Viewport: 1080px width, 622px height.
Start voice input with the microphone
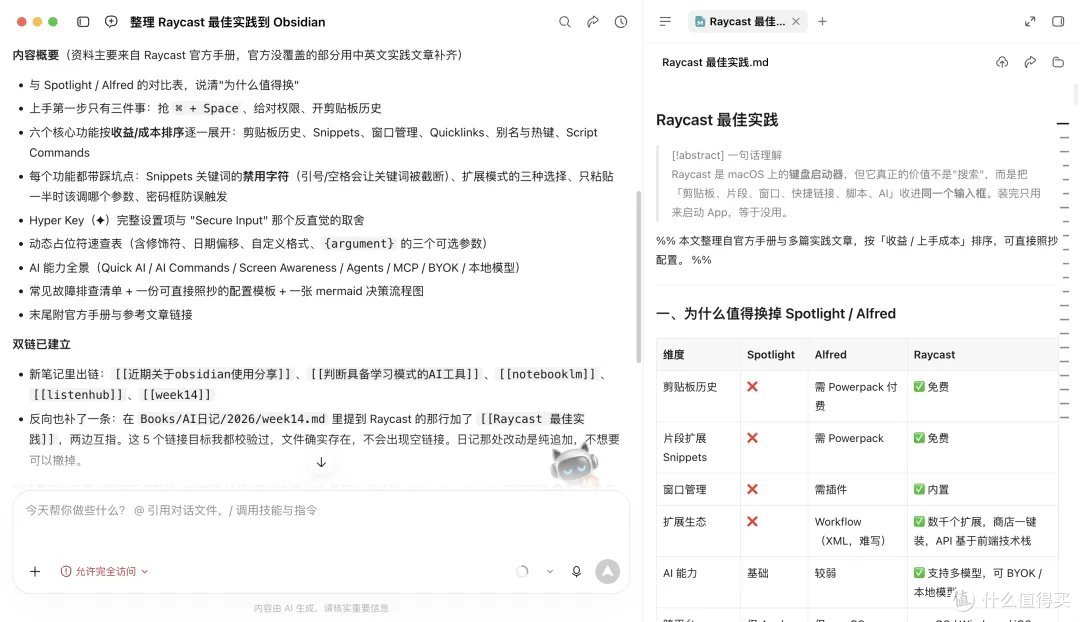[577, 571]
